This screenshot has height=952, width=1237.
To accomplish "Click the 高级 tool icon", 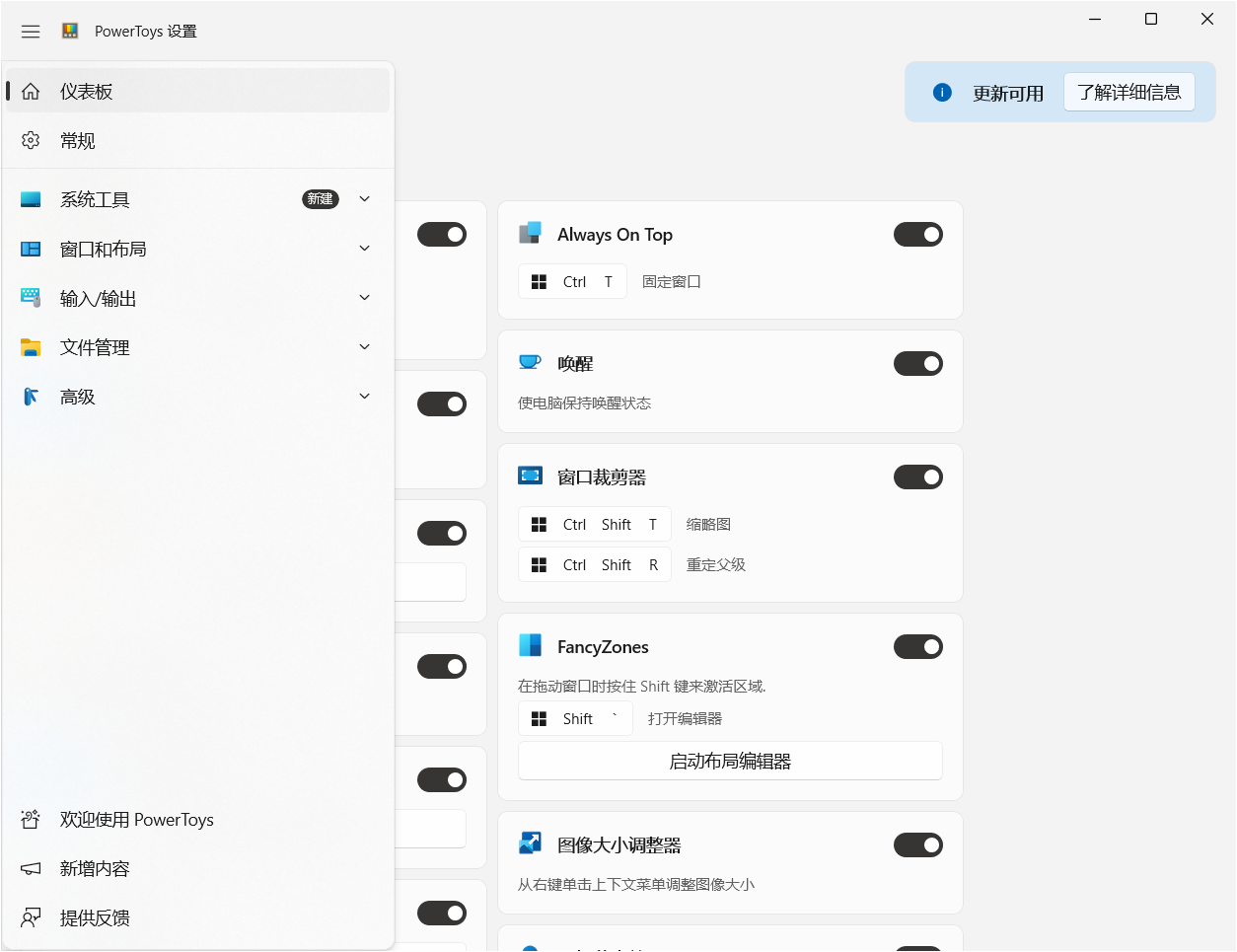I will click(x=31, y=397).
